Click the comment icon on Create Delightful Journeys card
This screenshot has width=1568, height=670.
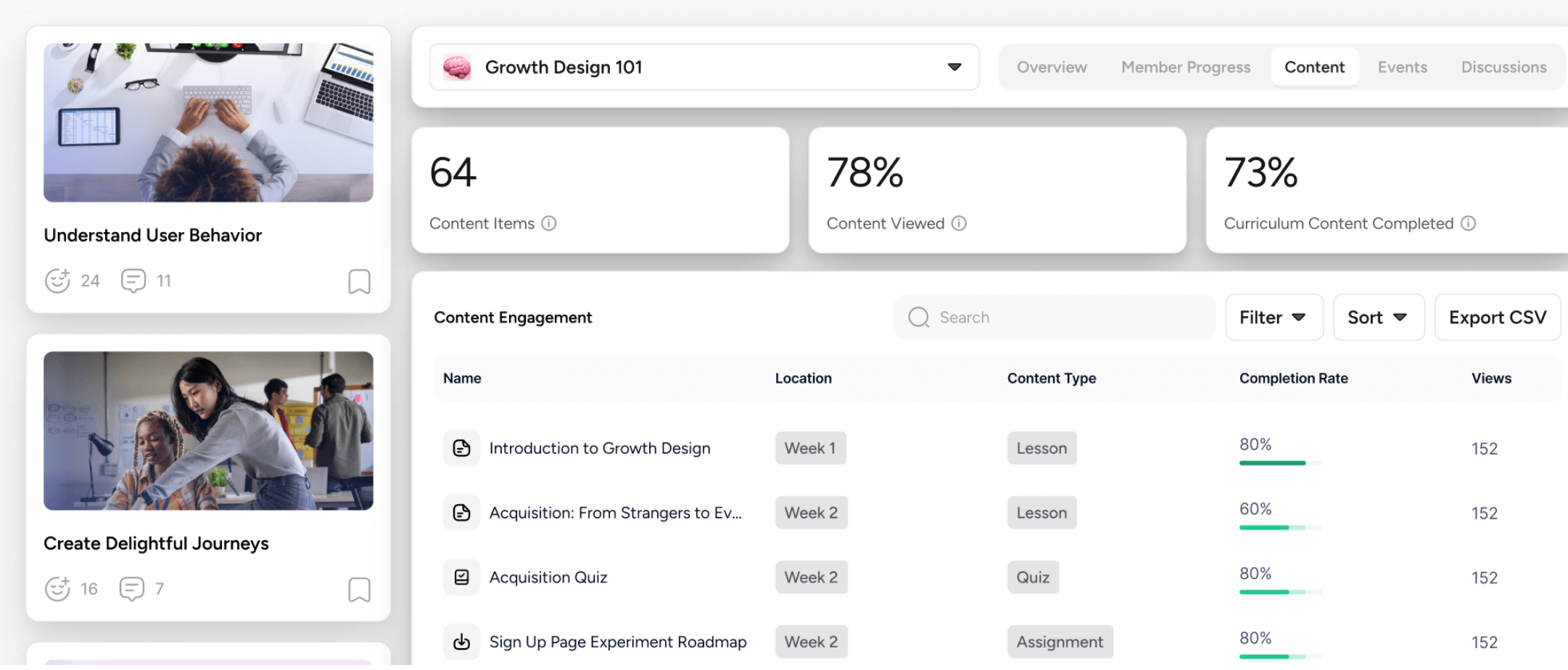coord(132,588)
